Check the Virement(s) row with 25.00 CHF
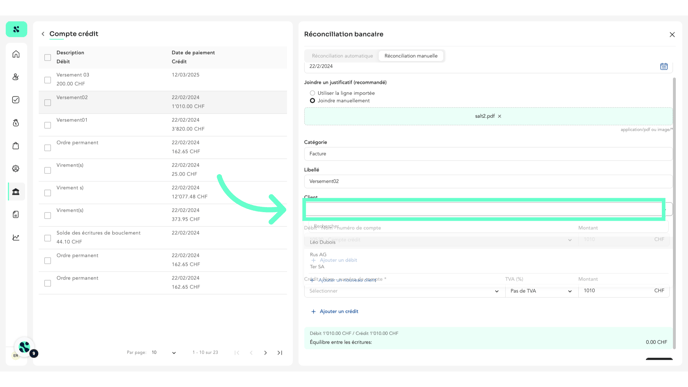Image resolution: width=688 pixels, height=387 pixels. pos(47,170)
